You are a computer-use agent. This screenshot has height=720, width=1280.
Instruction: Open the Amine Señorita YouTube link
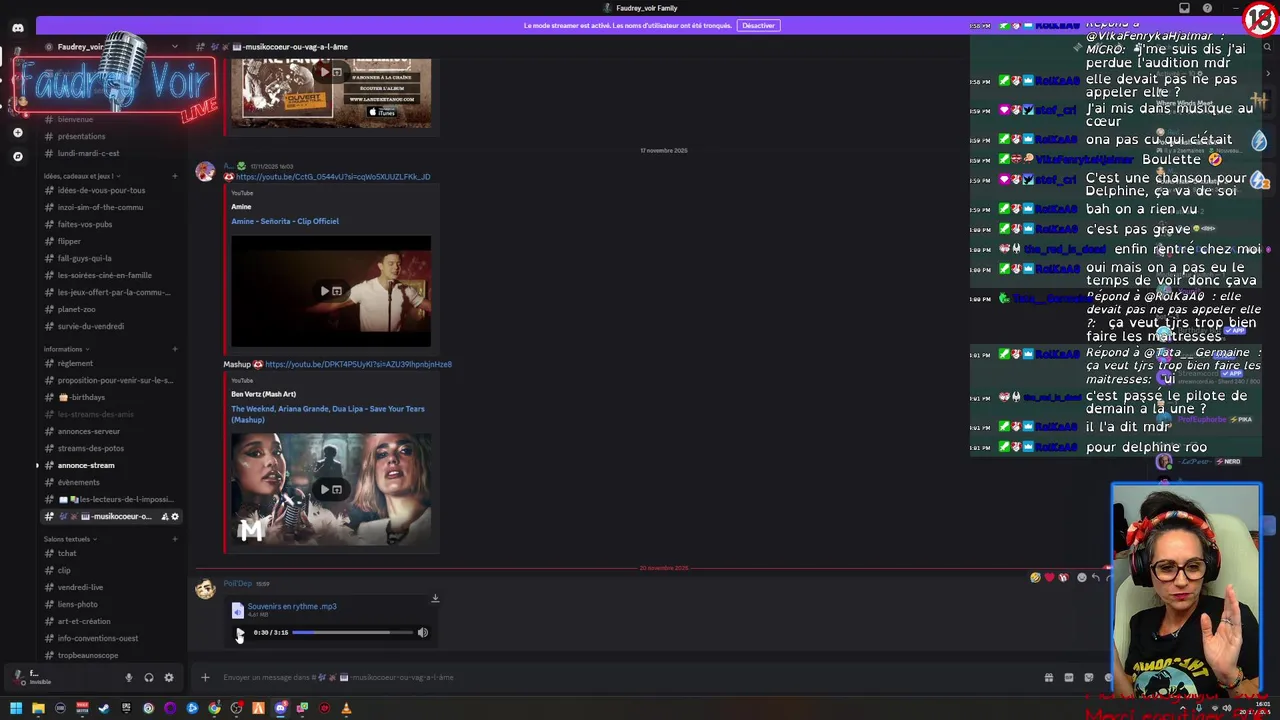333,177
